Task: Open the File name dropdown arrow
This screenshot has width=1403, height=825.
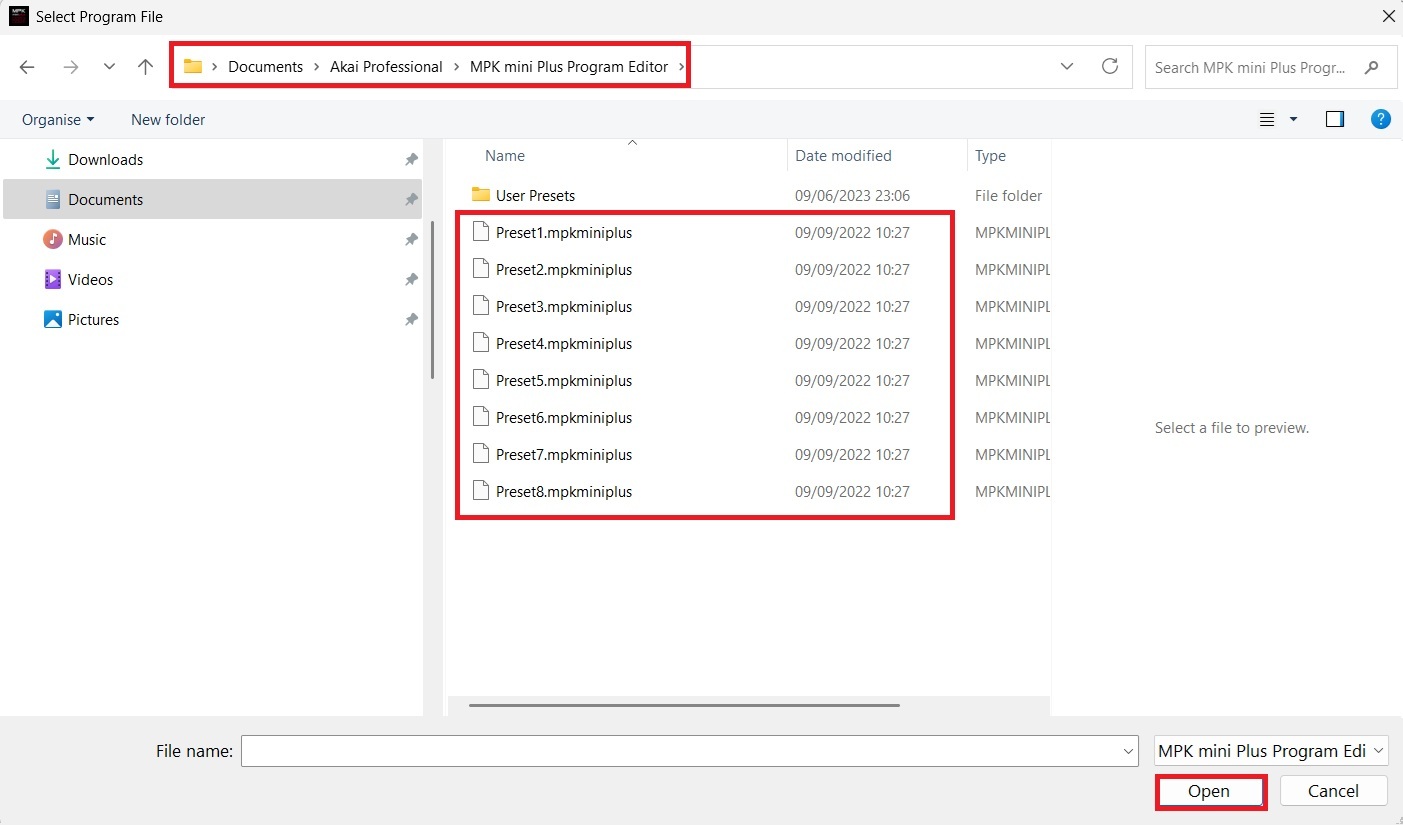Action: coord(1129,750)
